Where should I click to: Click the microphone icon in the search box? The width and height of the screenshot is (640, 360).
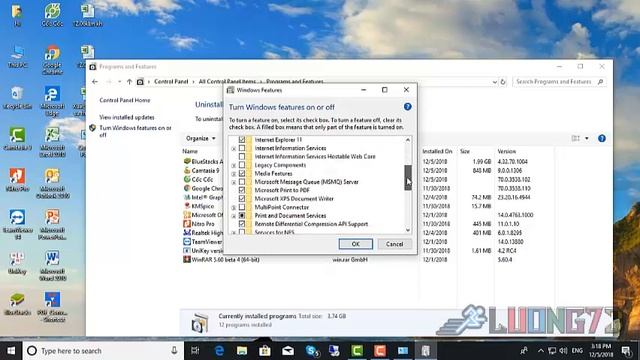pos(174,351)
